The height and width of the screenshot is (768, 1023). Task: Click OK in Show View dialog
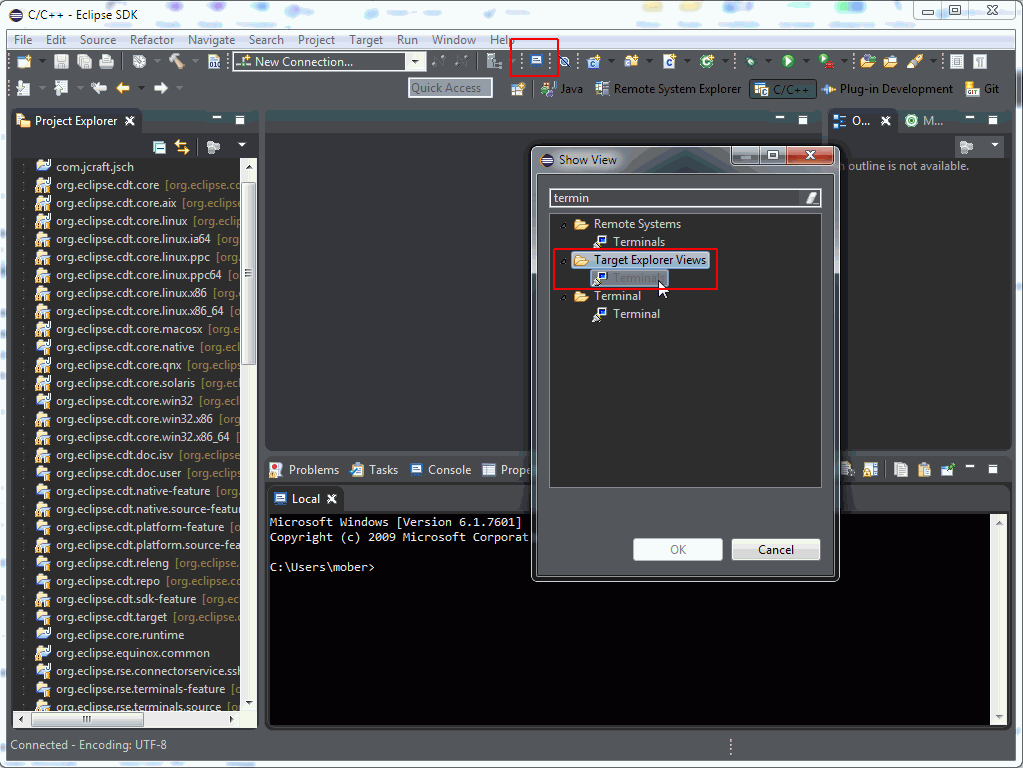pos(678,549)
